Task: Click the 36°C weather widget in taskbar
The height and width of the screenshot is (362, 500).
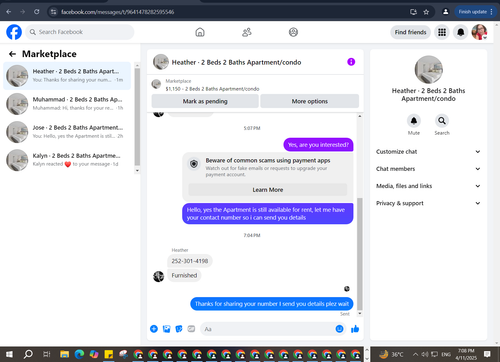Action: coord(391,354)
